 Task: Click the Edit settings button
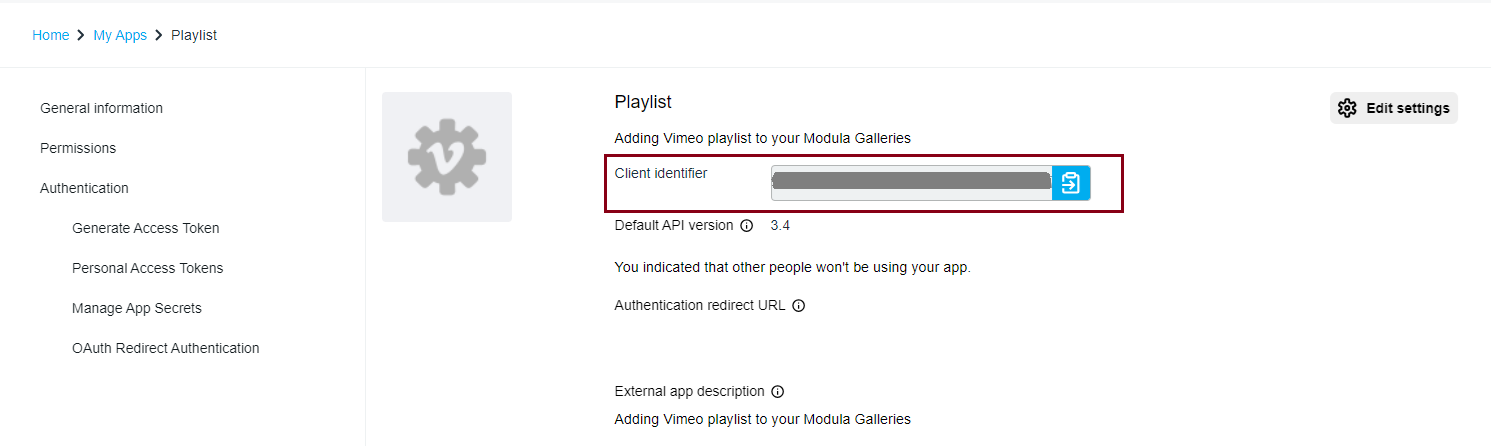tap(1393, 108)
